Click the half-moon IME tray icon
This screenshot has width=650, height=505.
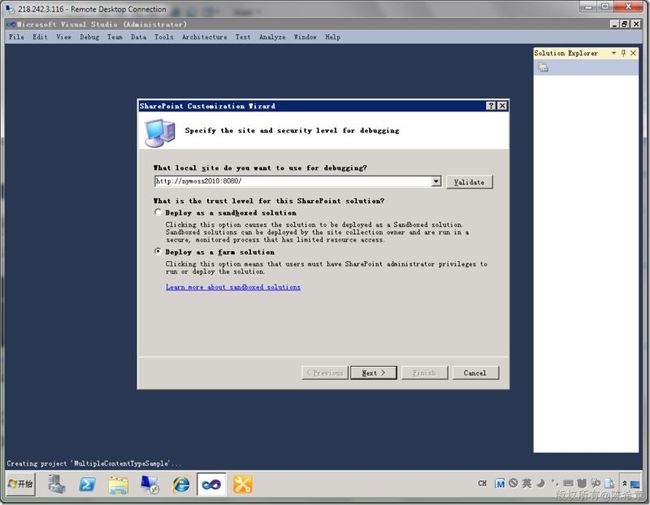[541, 483]
